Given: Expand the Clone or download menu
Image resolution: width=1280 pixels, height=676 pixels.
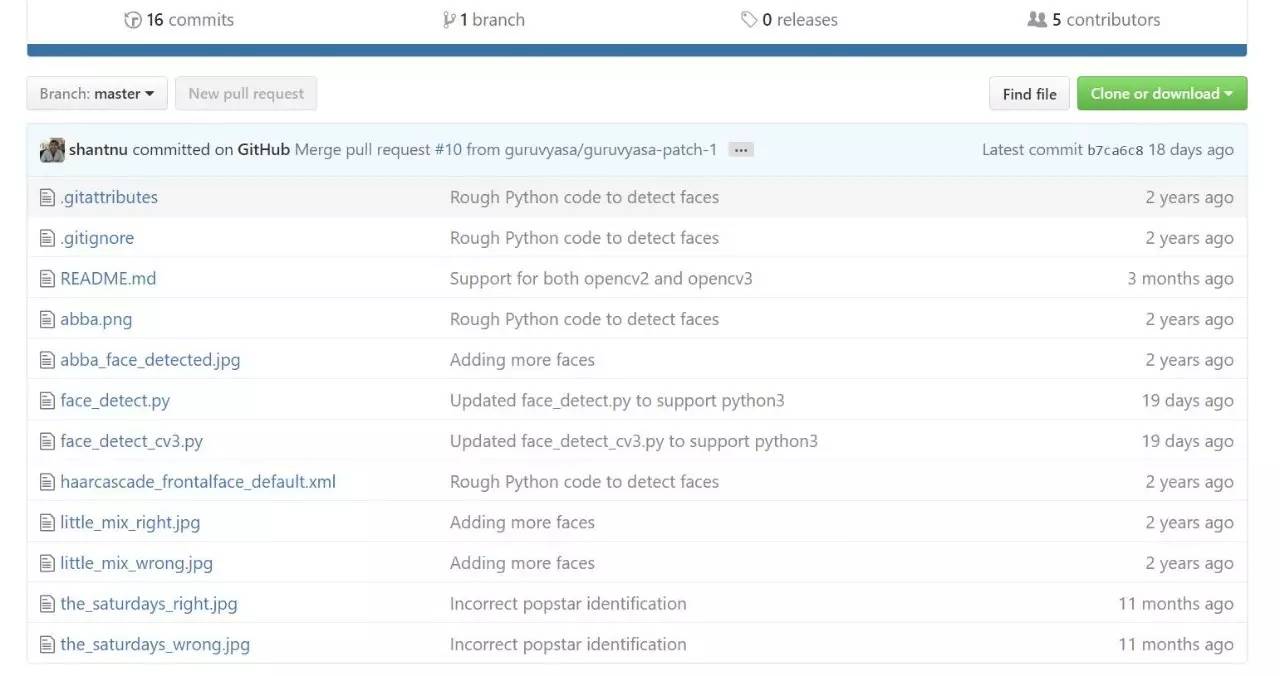Looking at the screenshot, I should 1161,94.
